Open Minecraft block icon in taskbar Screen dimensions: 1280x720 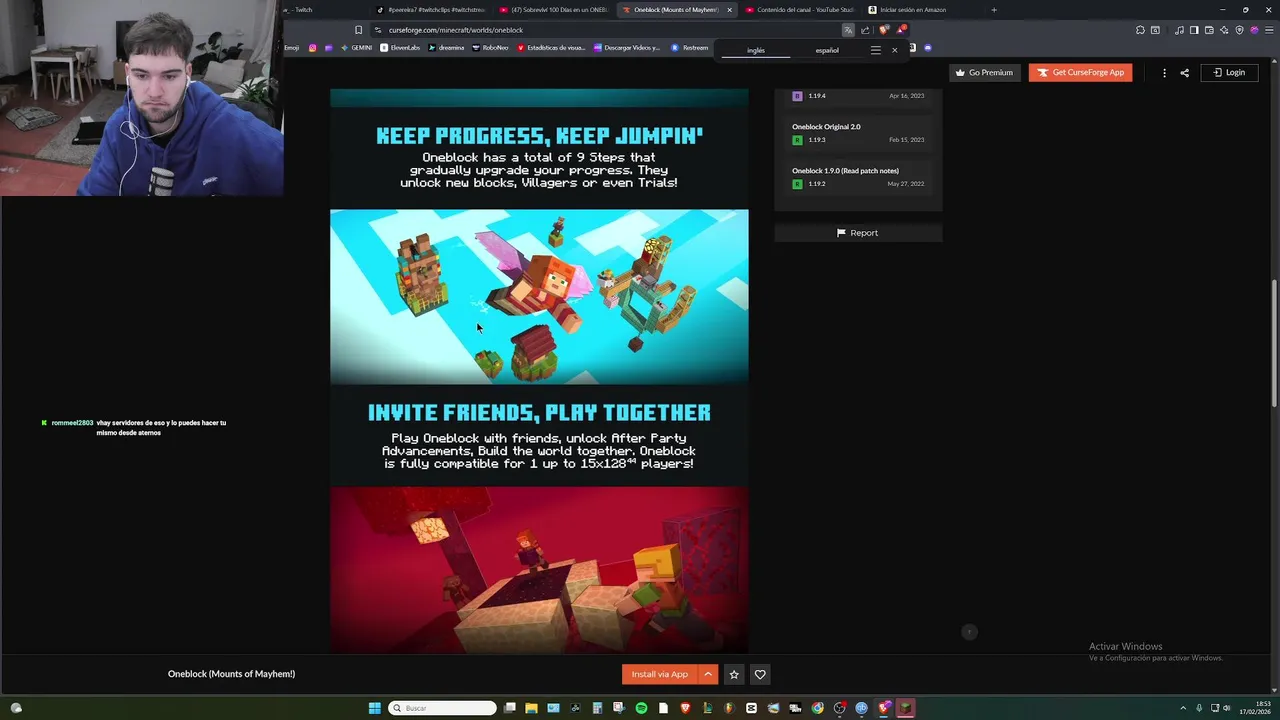pyautogui.click(x=905, y=708)
